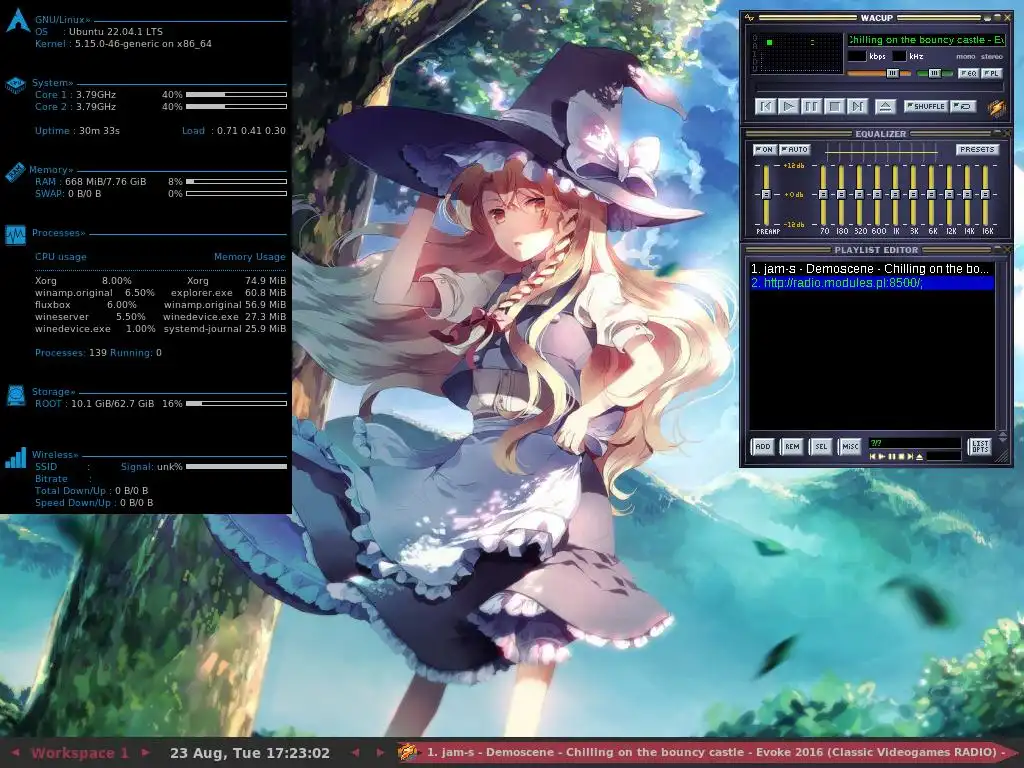Open the MISC menu in playlist editor
The height and width of the screenshot is (768, 1024).
tap(850, 447)
